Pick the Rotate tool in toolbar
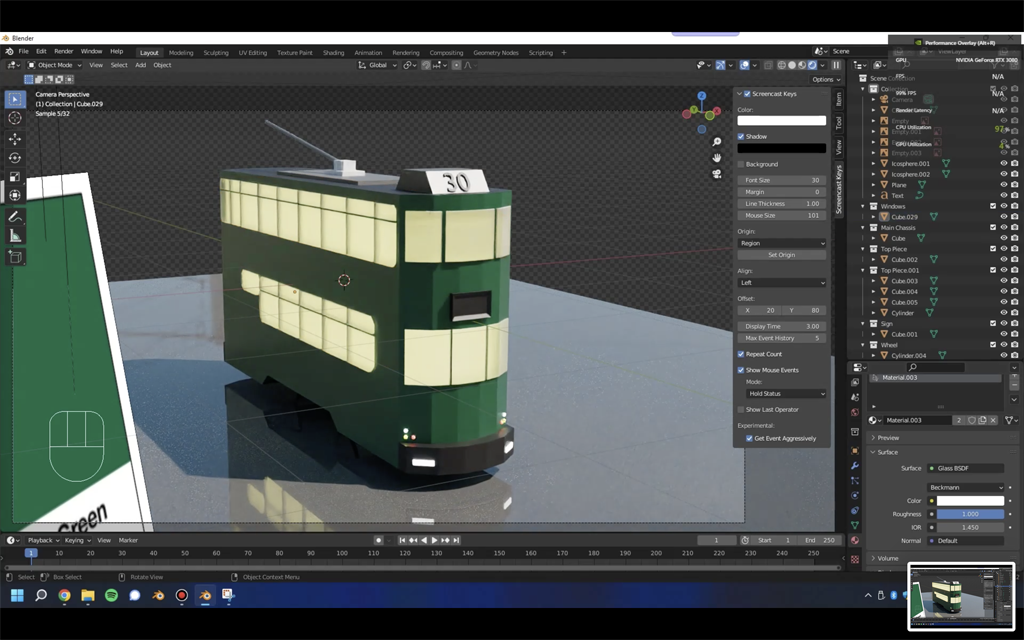 coord(15,158)
